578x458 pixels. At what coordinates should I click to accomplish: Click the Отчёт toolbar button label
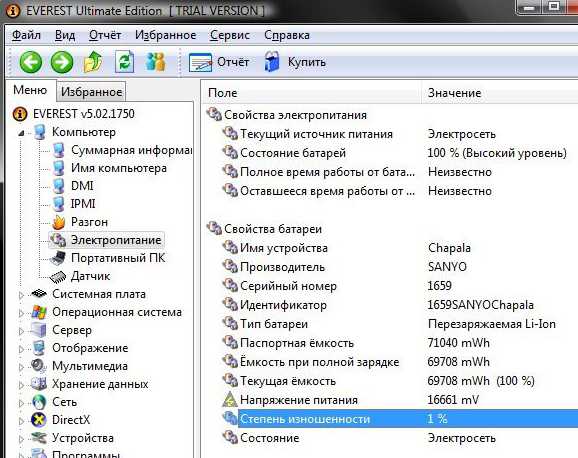[x=233, y=62]
